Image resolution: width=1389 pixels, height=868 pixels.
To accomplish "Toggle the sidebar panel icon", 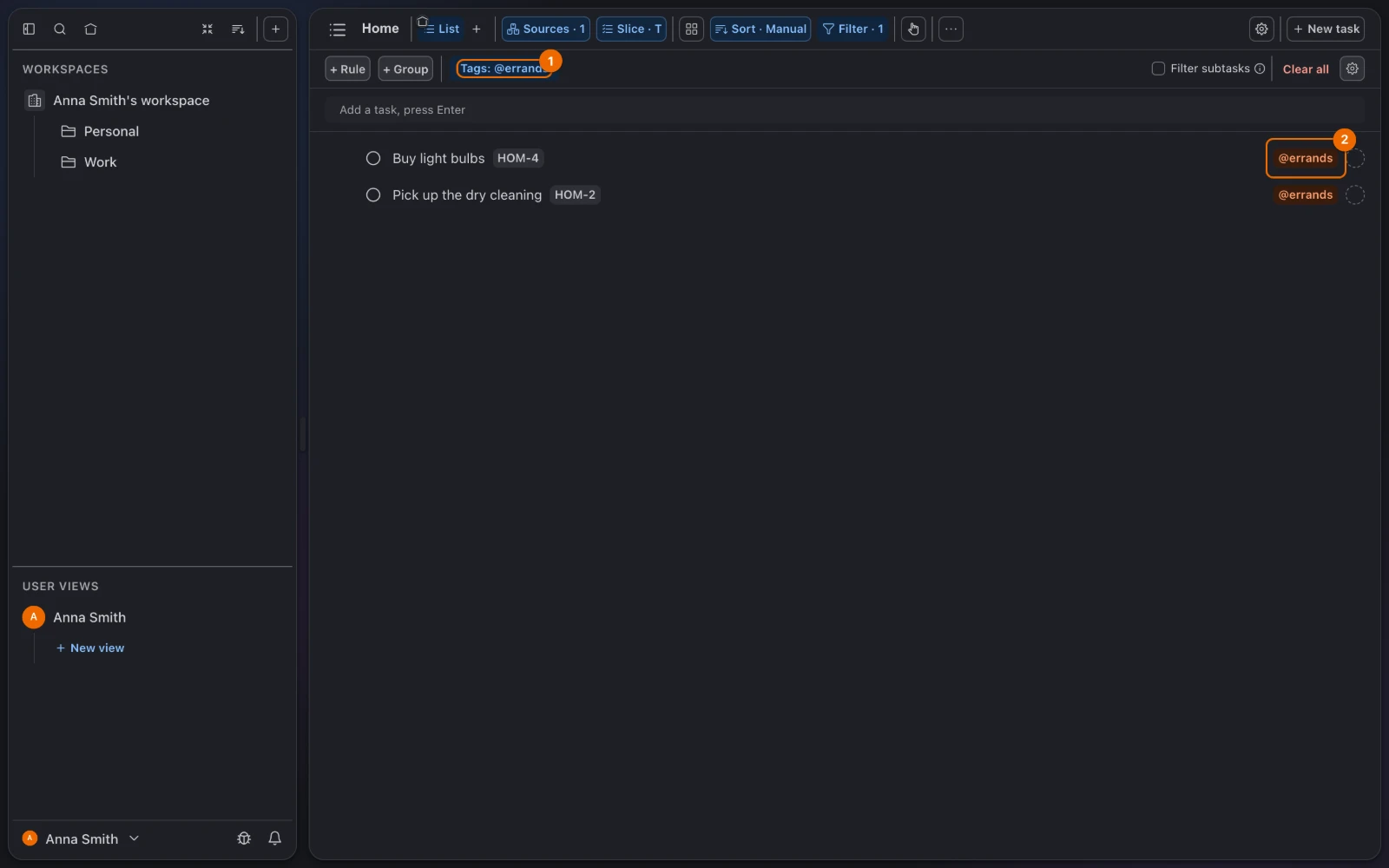I will tap(29, 29).
